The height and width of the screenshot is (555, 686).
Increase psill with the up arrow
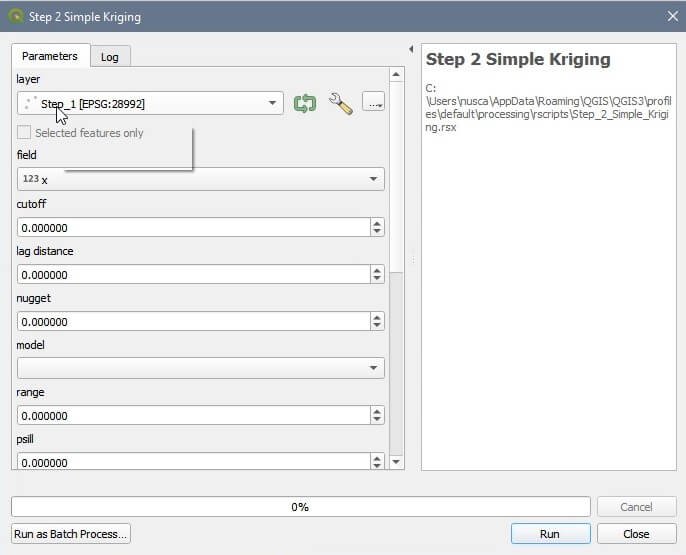pos(377,458)
